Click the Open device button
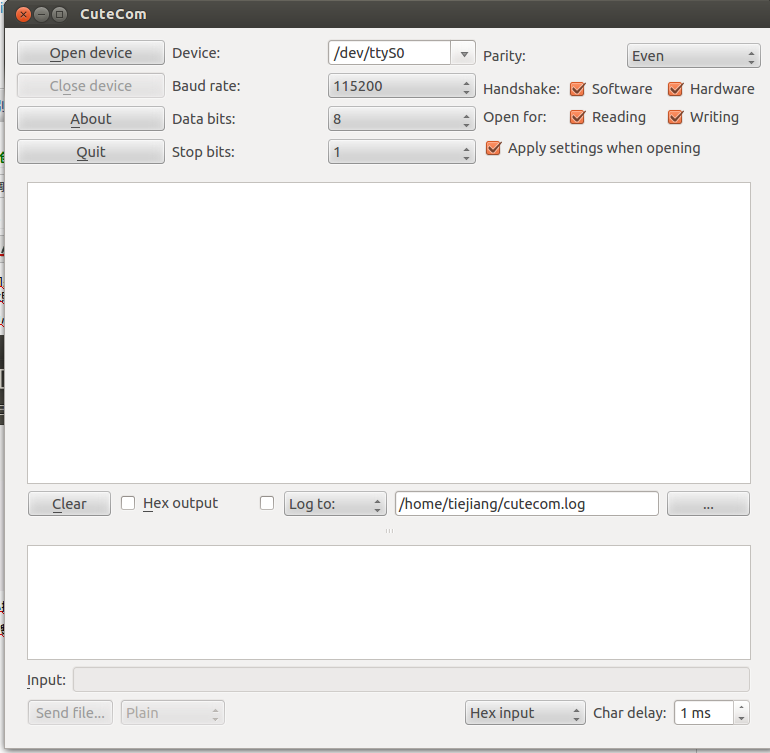770x753 pixels. click(x=91, y=53)
